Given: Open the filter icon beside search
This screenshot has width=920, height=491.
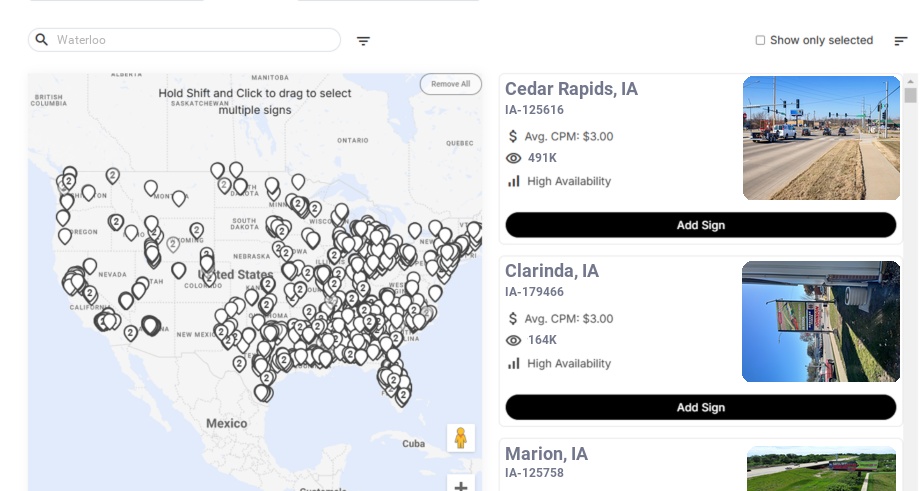Looking at the screenshot, I should tap(364, 41).
